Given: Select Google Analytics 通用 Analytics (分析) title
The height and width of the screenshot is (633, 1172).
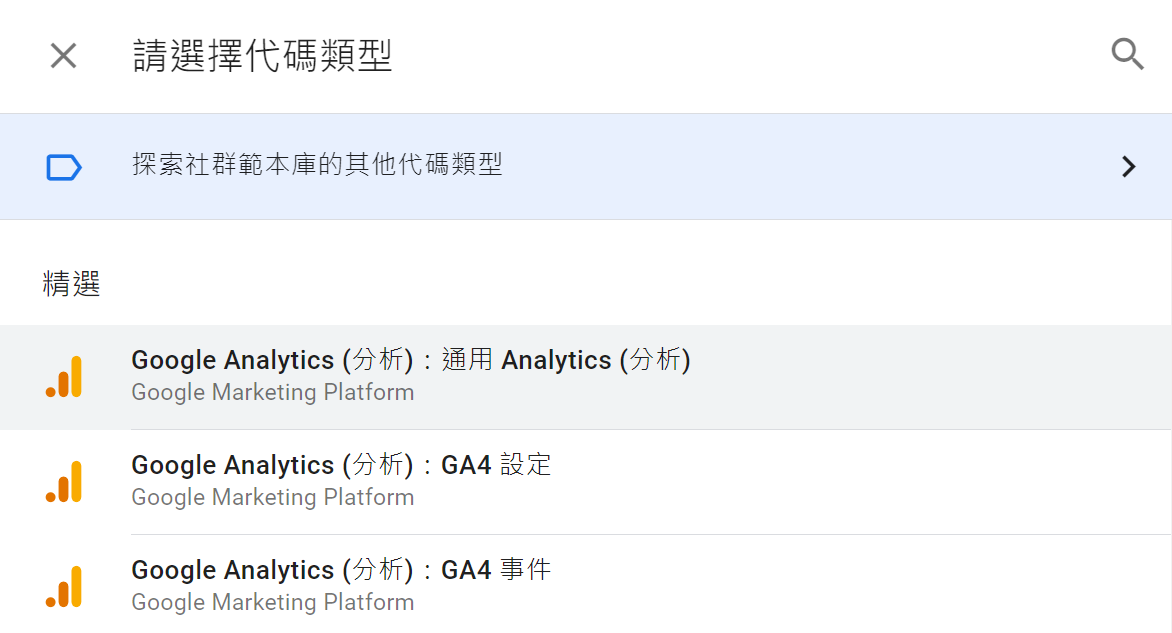Looking at the screenshot, I should (410, 360).
